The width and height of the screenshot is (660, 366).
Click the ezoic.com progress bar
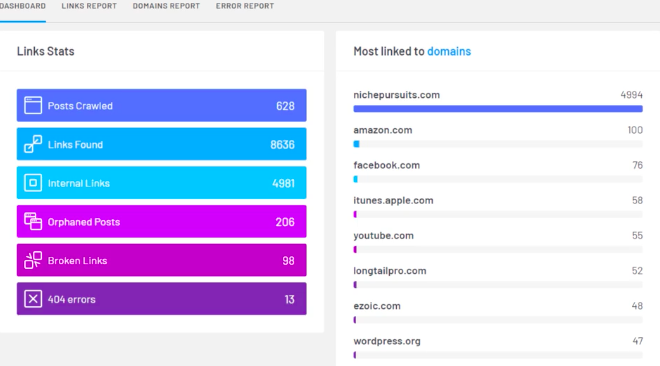[x=498, y=320]
